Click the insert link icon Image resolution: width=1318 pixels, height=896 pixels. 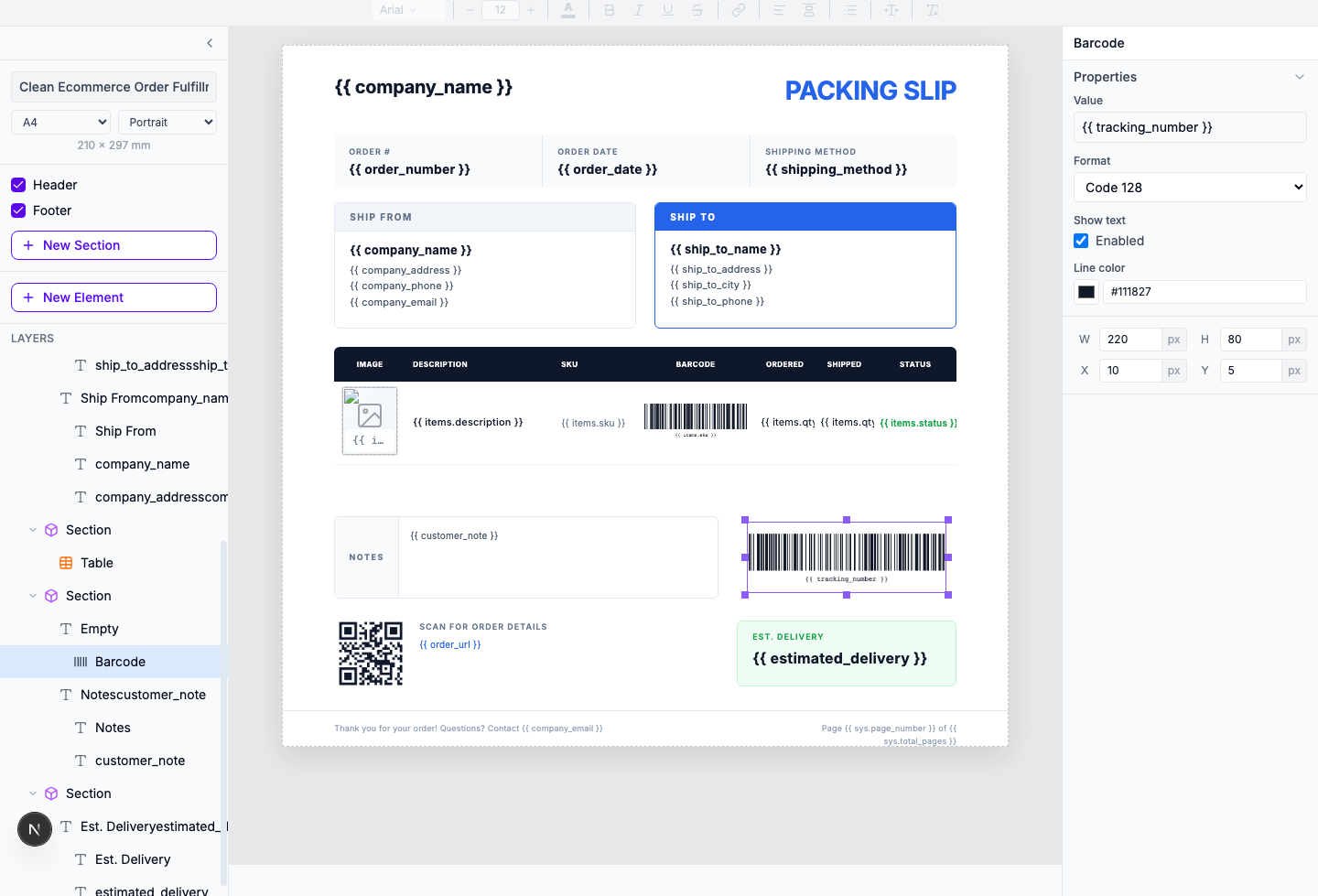[738, 10]
